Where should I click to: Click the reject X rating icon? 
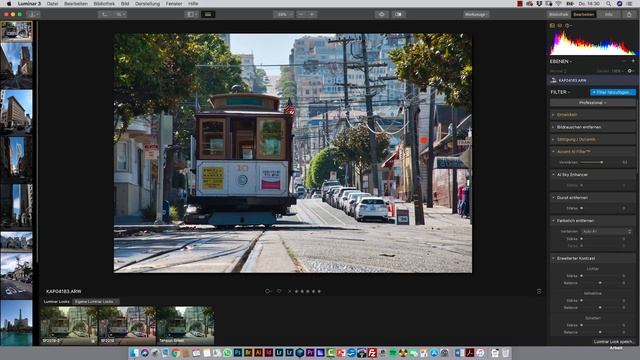coord(290,291)
